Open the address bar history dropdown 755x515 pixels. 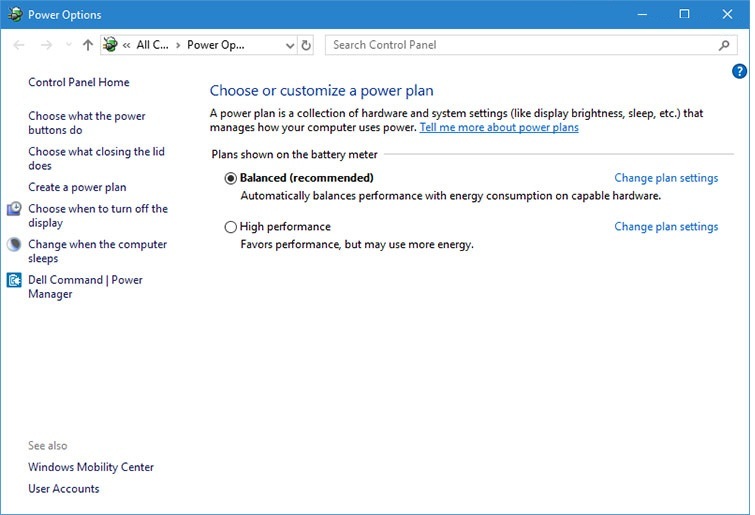(289, 45)
